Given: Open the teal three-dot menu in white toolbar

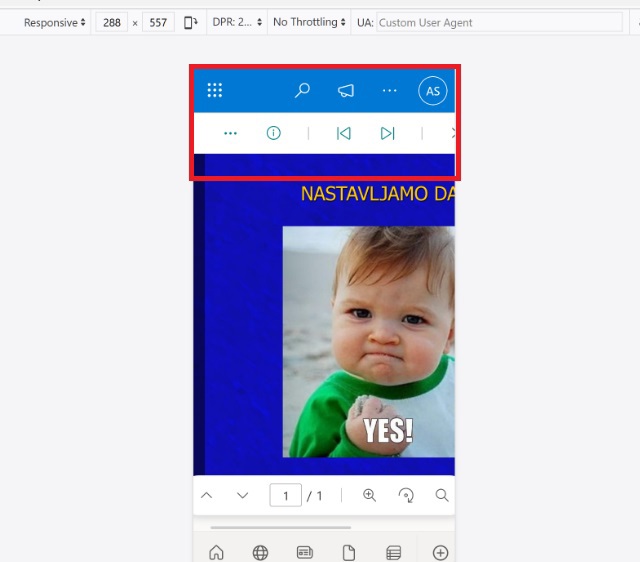Looking at the screenshot, I should coord(231,133).
